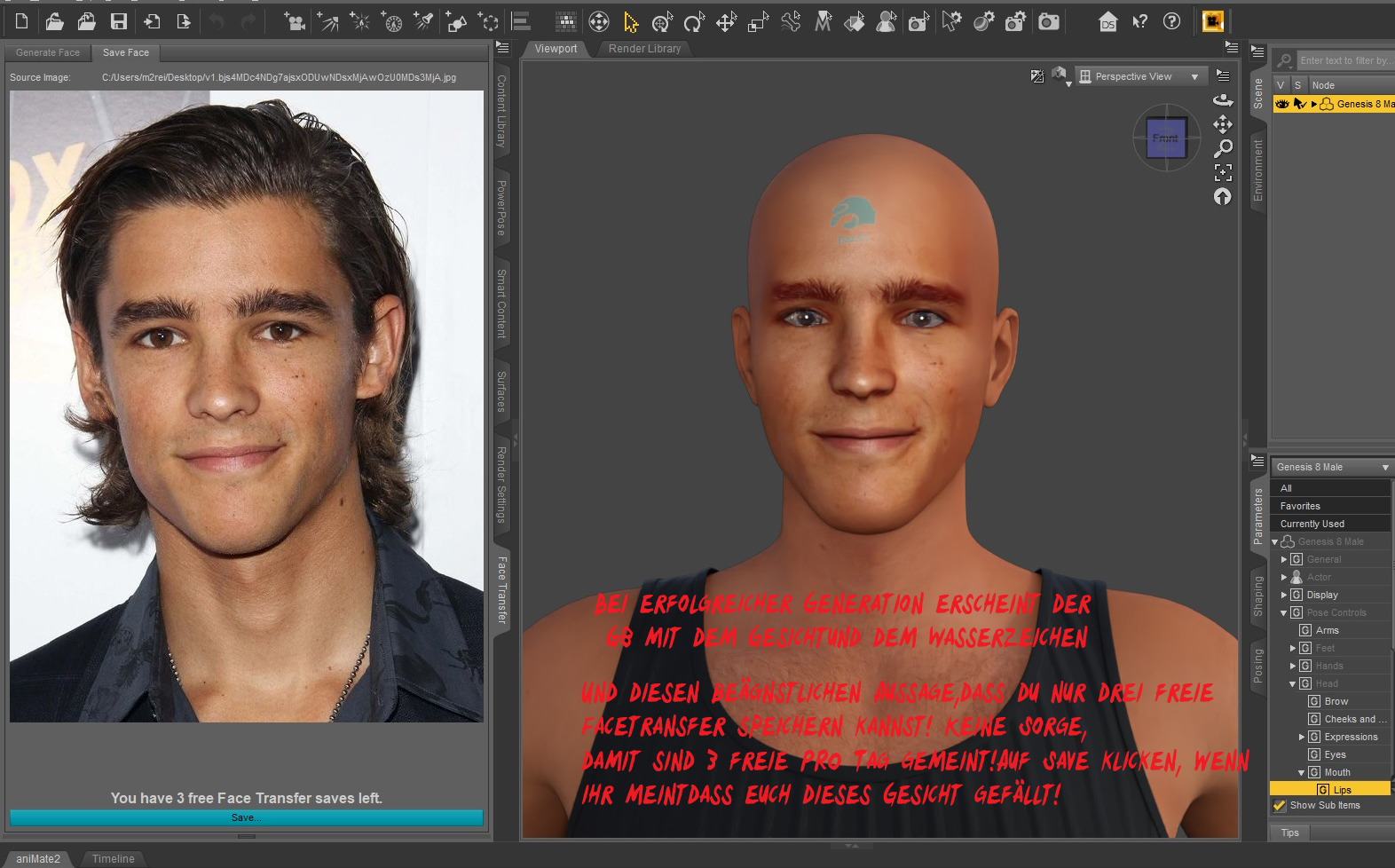Expand the Display parameter group
Screen dimensions: 1395x868
coord(1284,595)
